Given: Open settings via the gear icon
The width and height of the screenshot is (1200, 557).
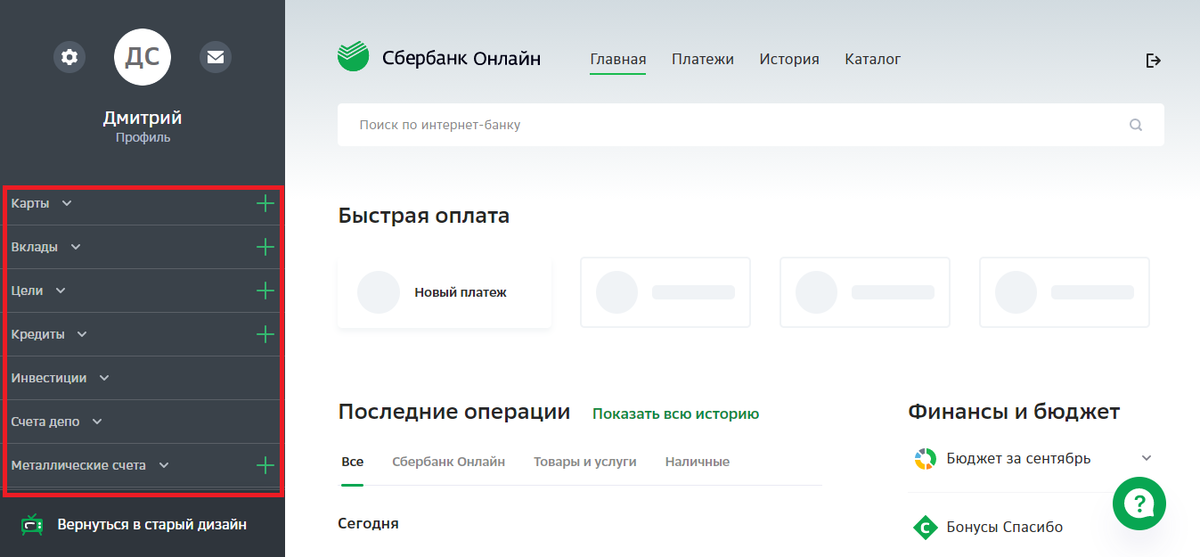Looking at the screenshot, I should click(x=69, y=57).
